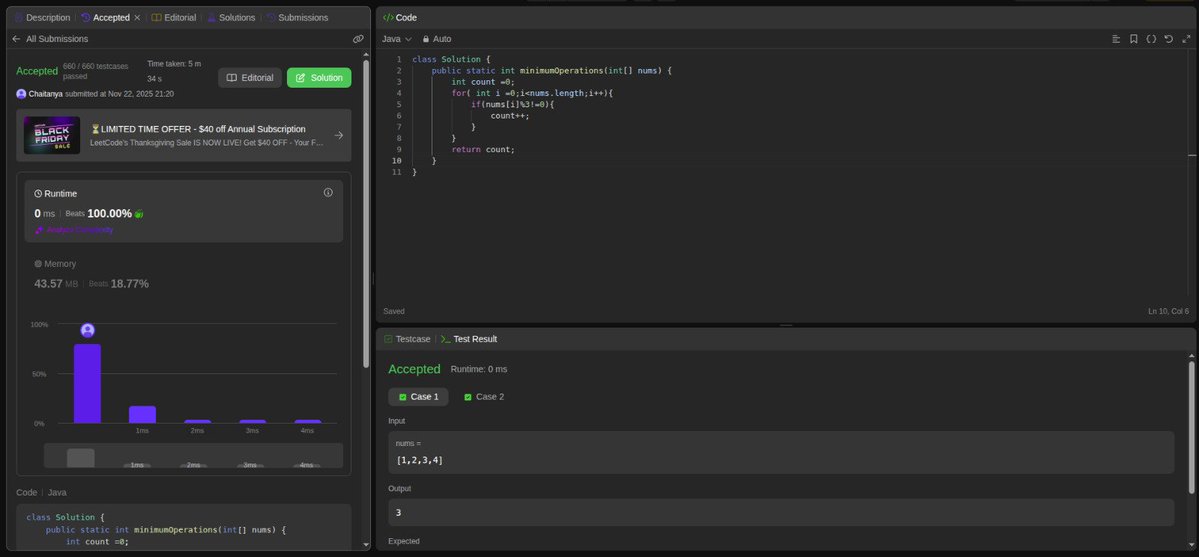1199x557 pixels.
Task: Click the clock icon beside Runtime
Action: click(38, 194)
